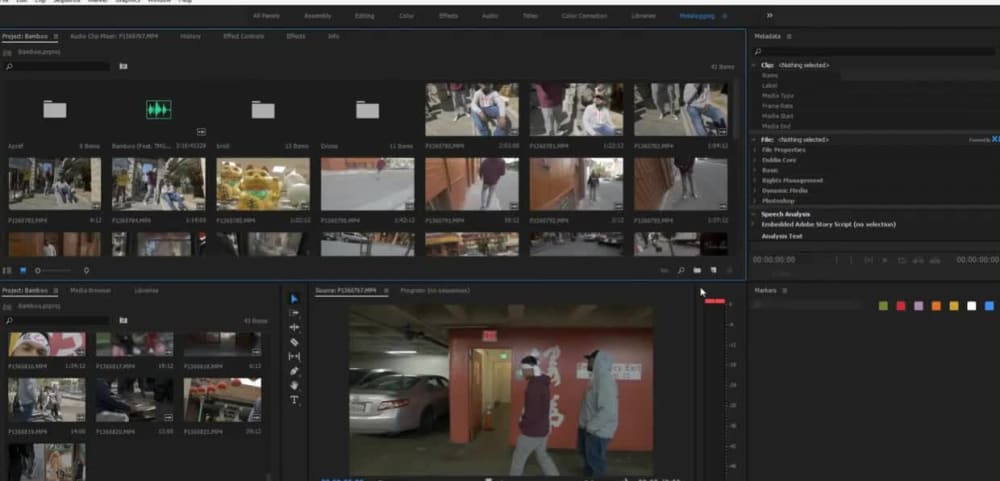Select the Track Select Forward tool
Image resolution: width=1000 pixels, height=481 pixels.
point(294,313)
